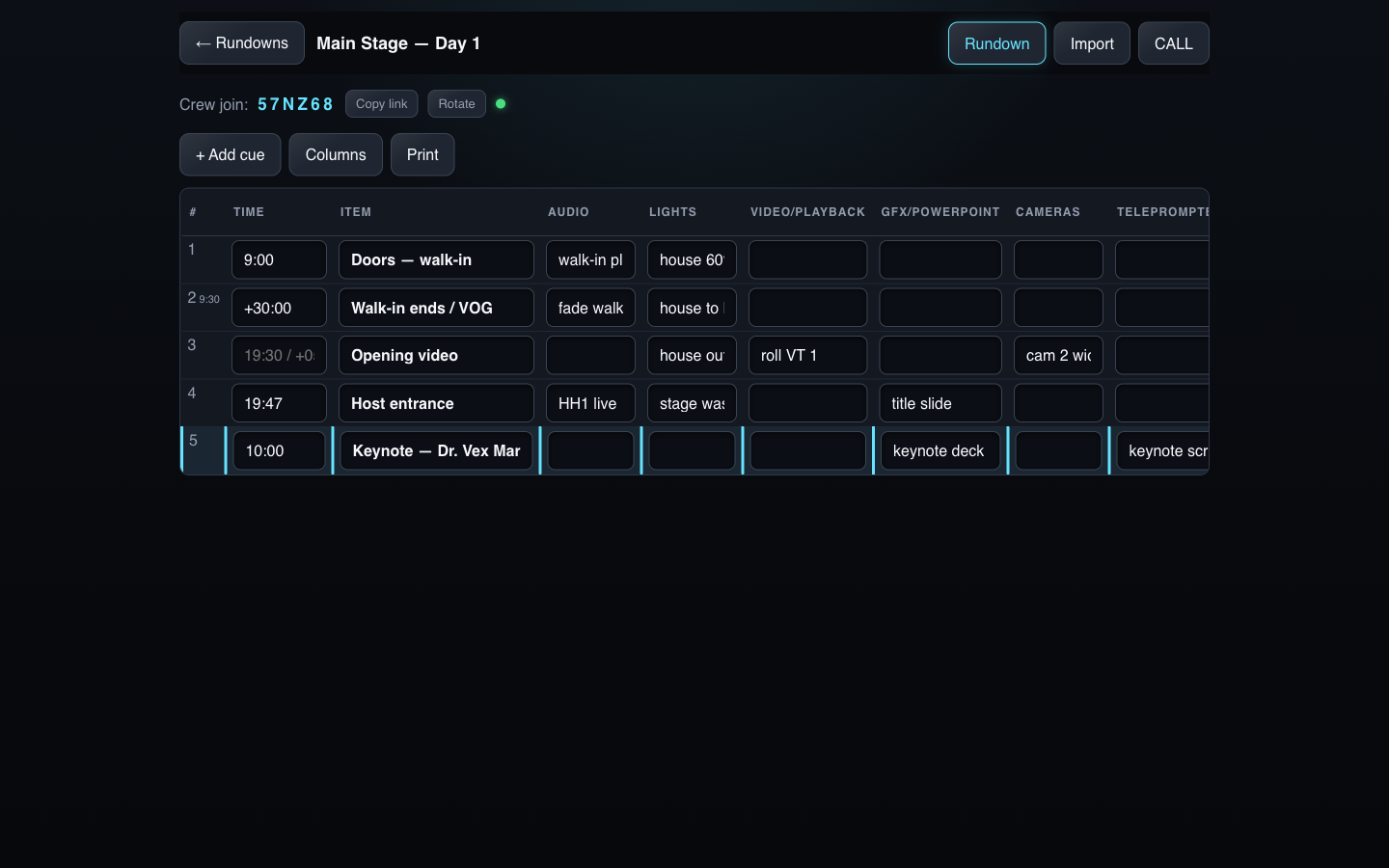This screenshot has width=1389, height=868.
Task: Edit the cam 2 wide cameras cell
Action: click(1058, 355)
